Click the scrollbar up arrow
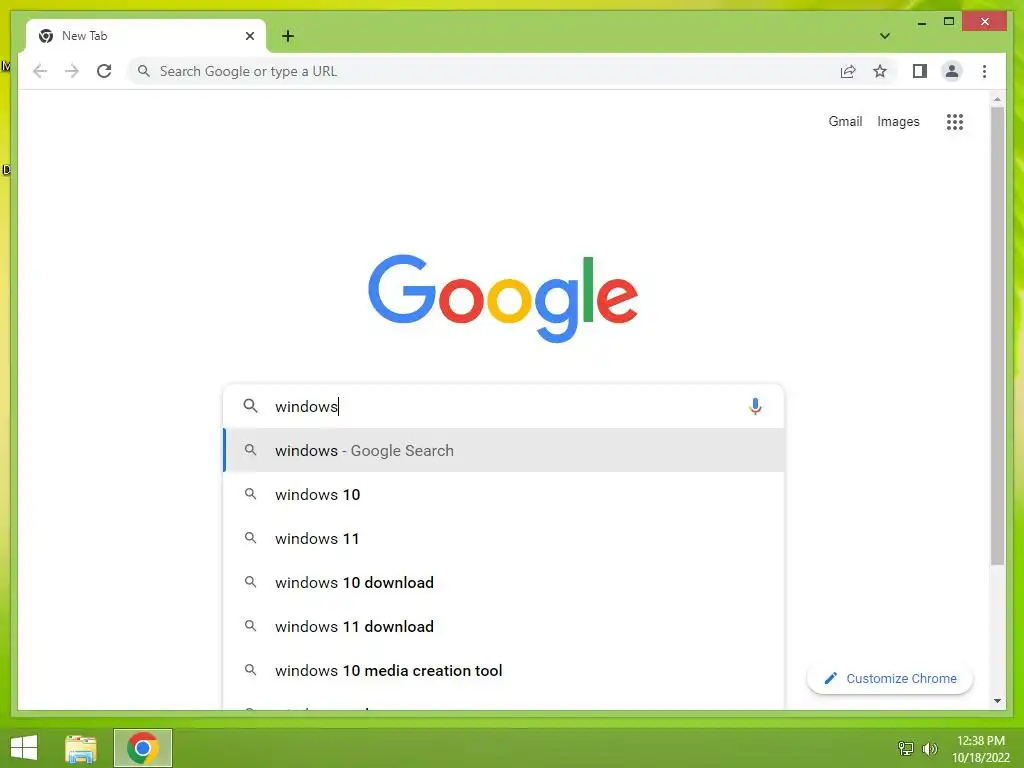 [997, 99]
